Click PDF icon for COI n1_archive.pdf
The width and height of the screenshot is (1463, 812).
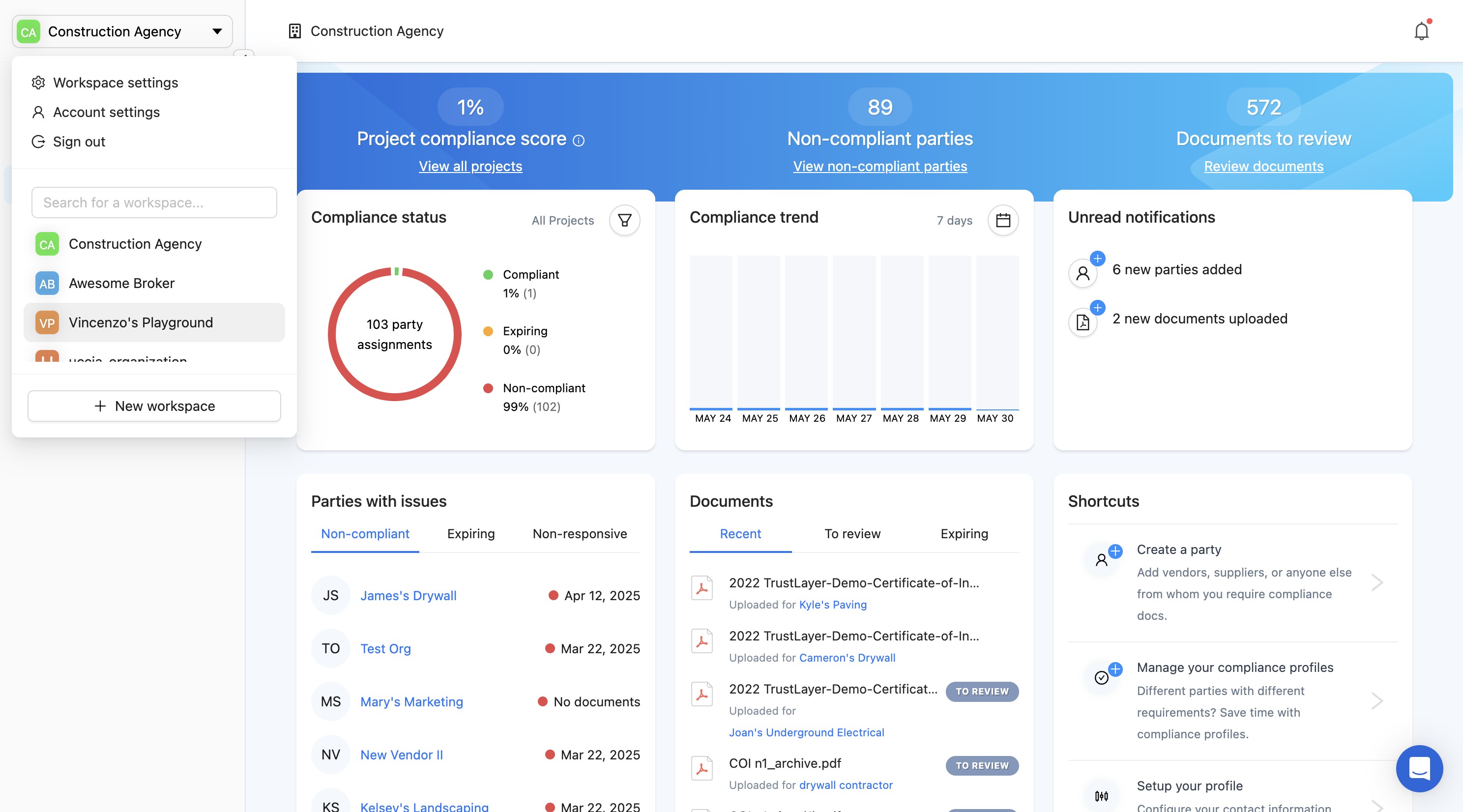[x=702, y=768]
